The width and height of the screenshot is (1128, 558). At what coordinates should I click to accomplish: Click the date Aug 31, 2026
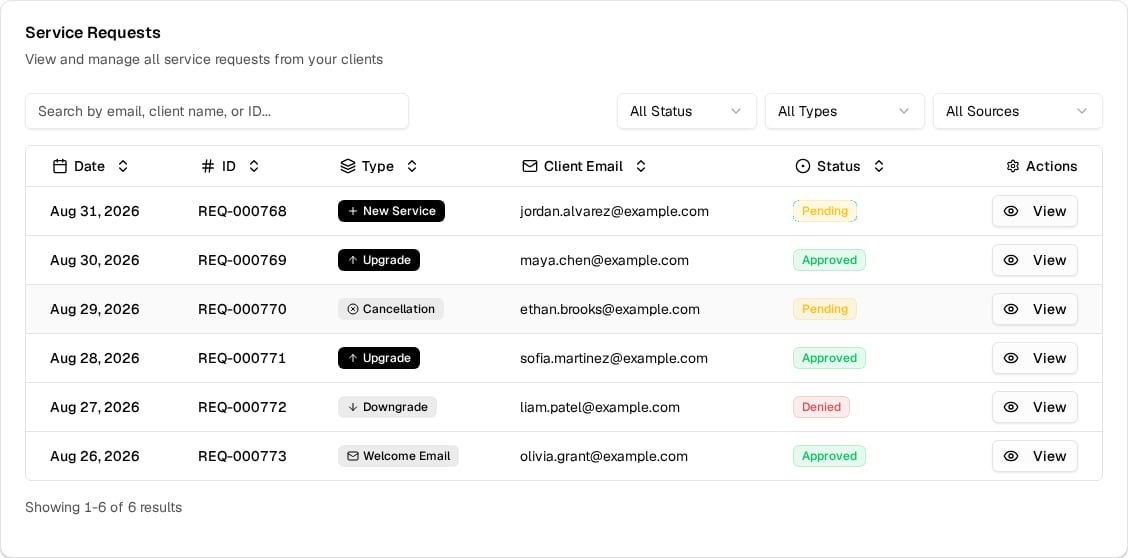94,211
